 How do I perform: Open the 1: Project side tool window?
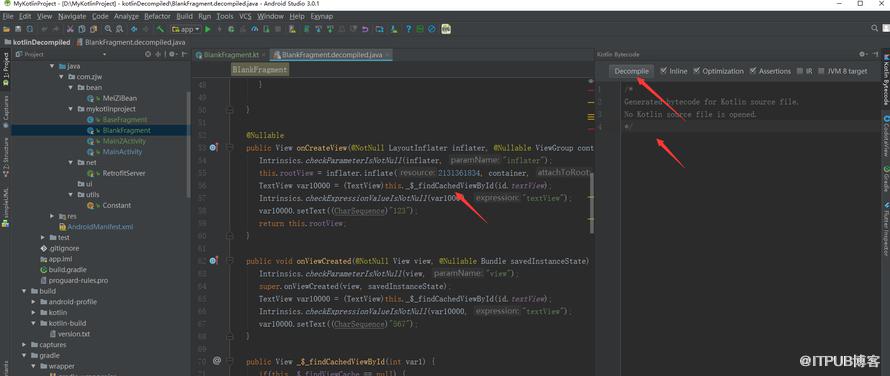(6, 69)
